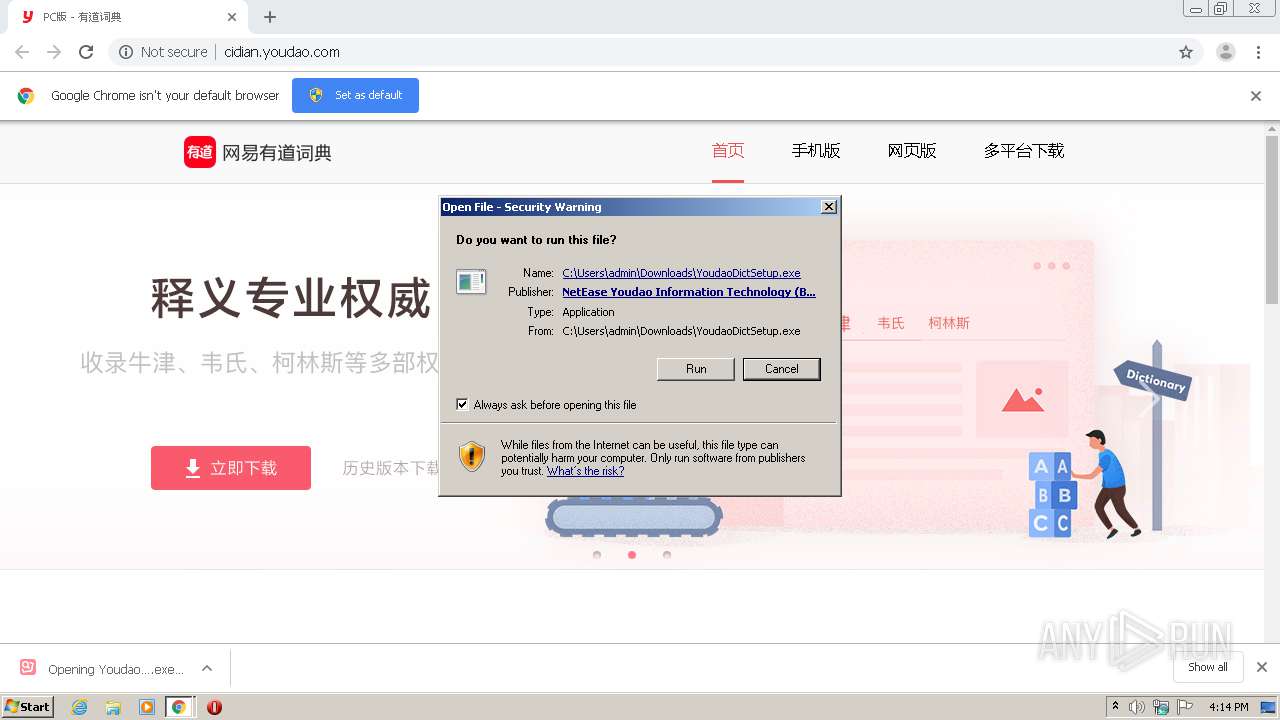
Task: Click the Chrome taskbar button
Action: [x=179, y=707]
